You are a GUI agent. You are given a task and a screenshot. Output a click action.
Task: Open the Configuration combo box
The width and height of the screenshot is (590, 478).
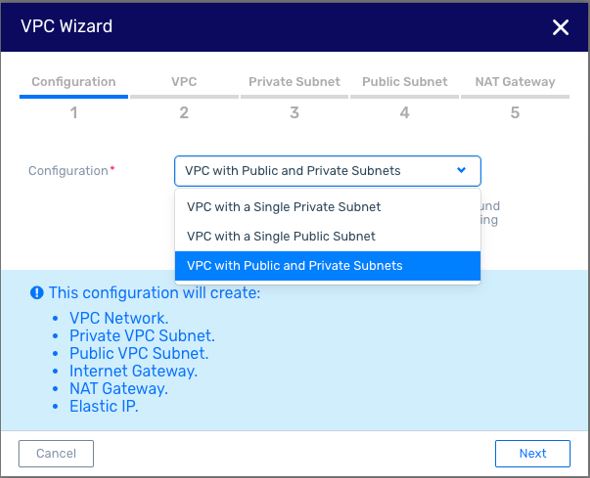[x=327, y=171]
